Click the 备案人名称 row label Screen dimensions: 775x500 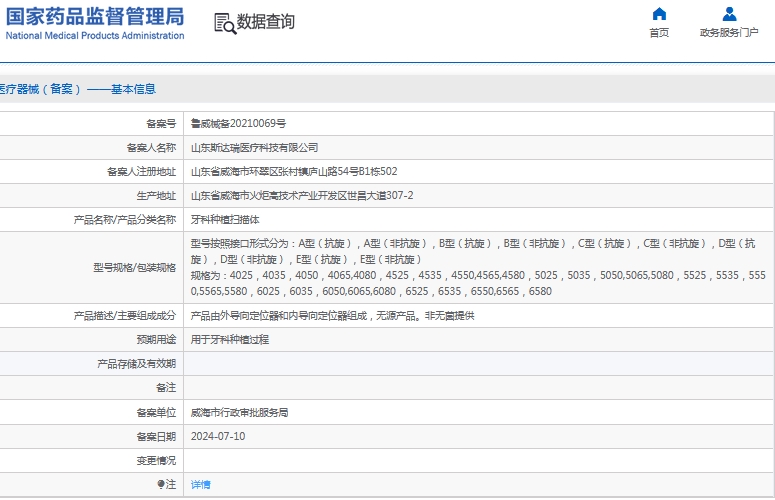[151, 148]
